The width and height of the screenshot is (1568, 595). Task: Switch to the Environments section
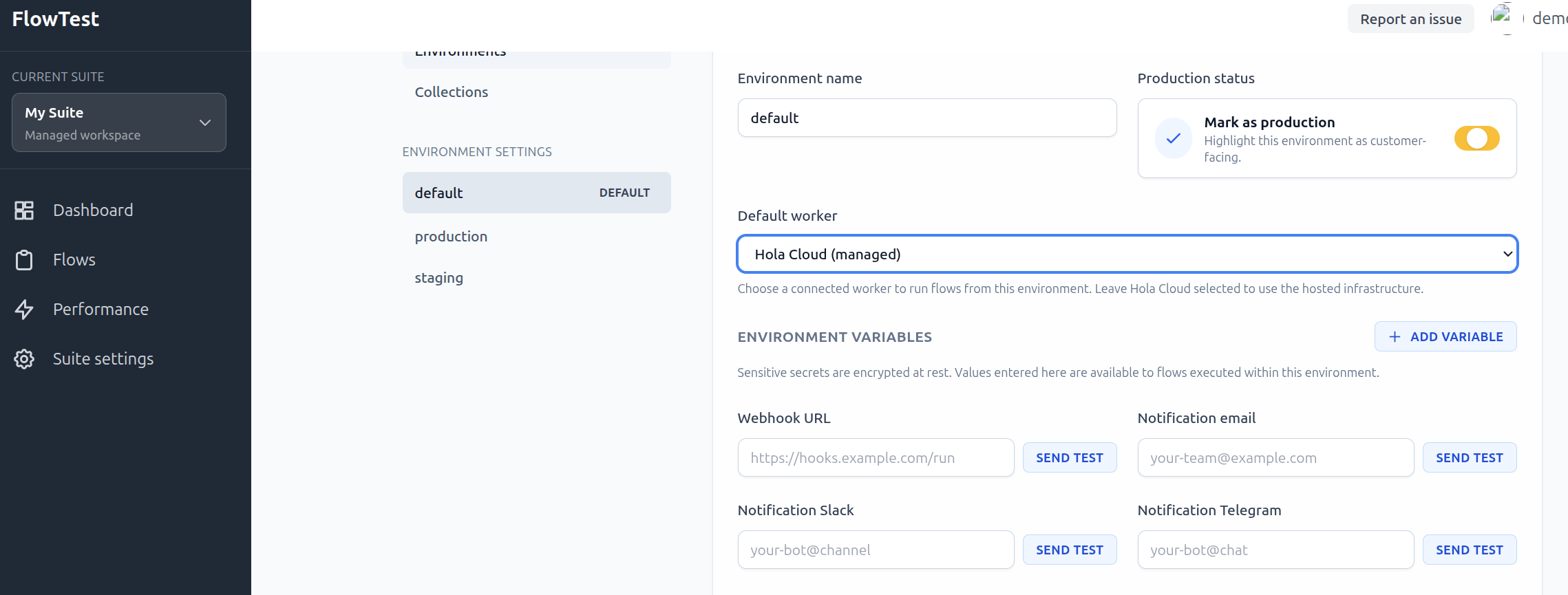(459, 50)
